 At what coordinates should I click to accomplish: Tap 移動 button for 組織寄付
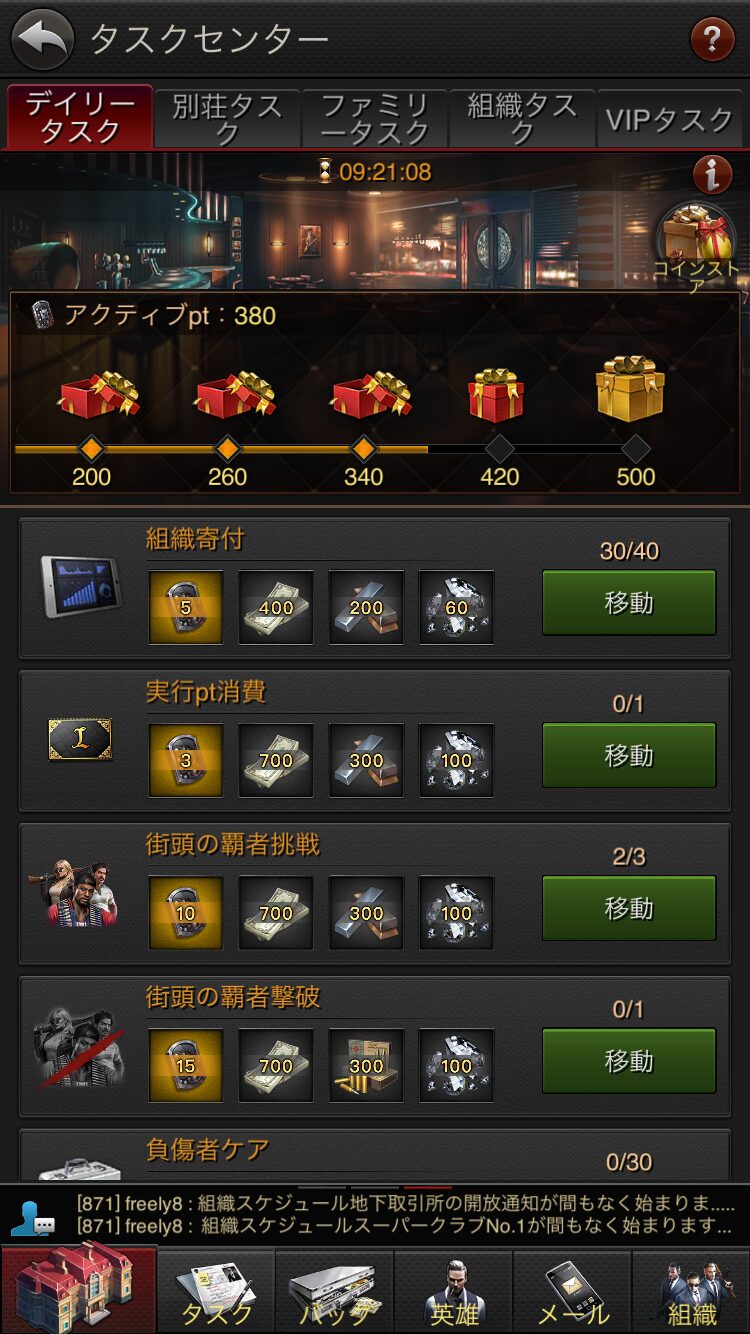pos(629,602)
